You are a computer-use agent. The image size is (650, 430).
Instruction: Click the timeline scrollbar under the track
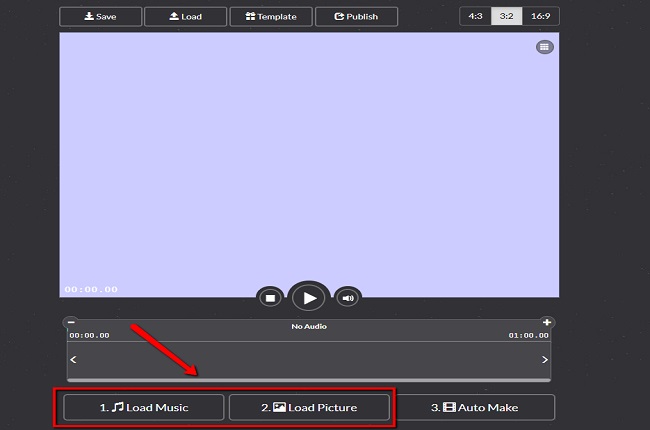(x=309, y=379)
